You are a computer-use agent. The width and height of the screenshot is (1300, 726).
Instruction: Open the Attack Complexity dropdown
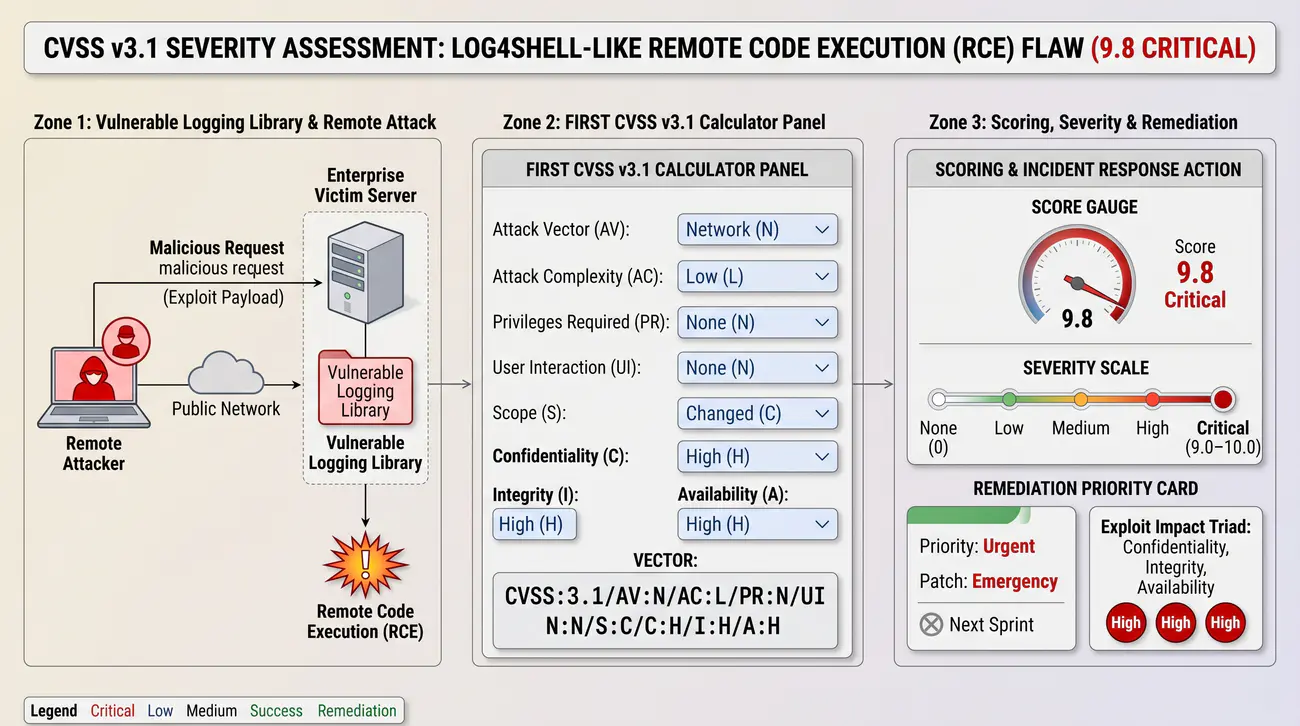[x=757, y=276]
